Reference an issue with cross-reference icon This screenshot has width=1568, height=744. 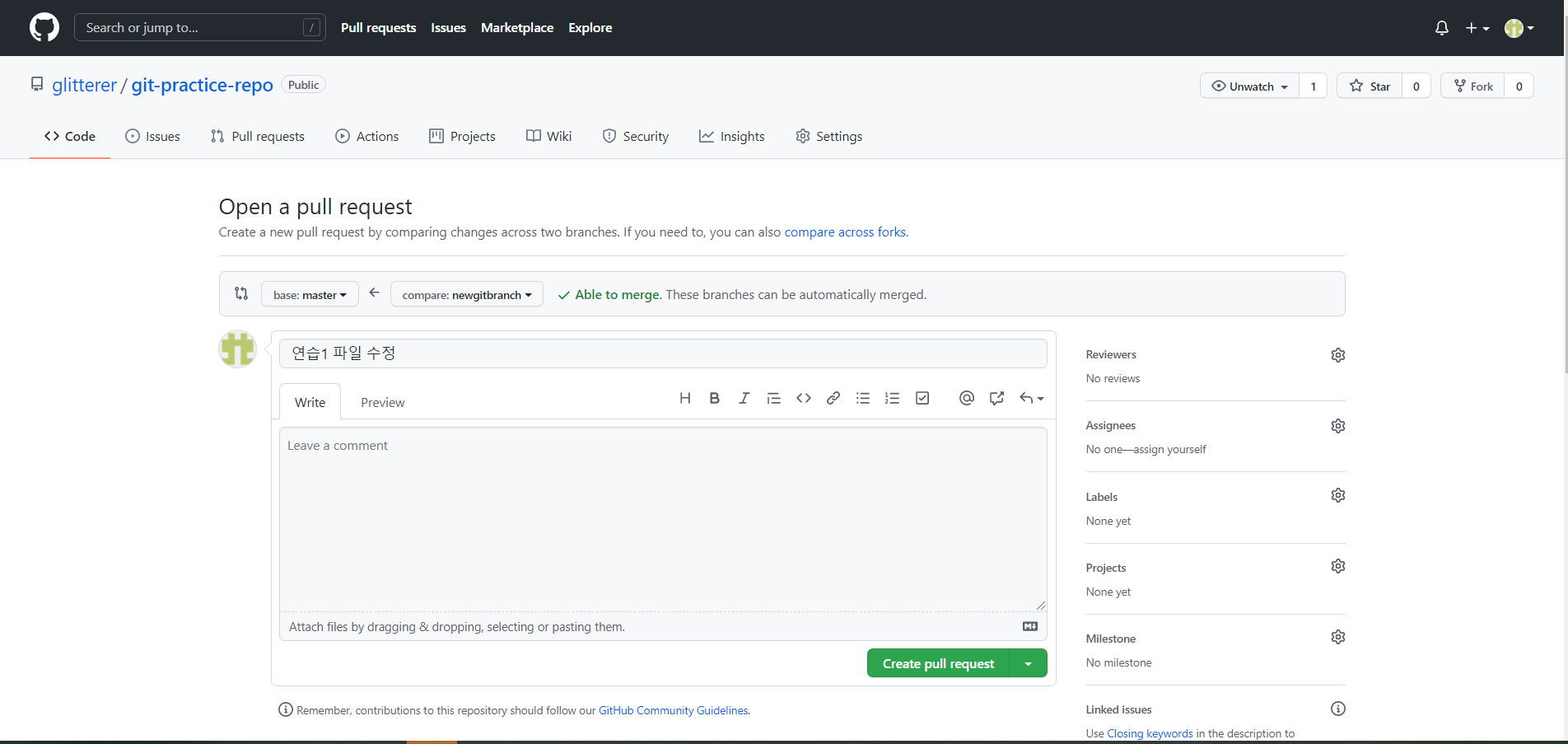pos(996,398)
